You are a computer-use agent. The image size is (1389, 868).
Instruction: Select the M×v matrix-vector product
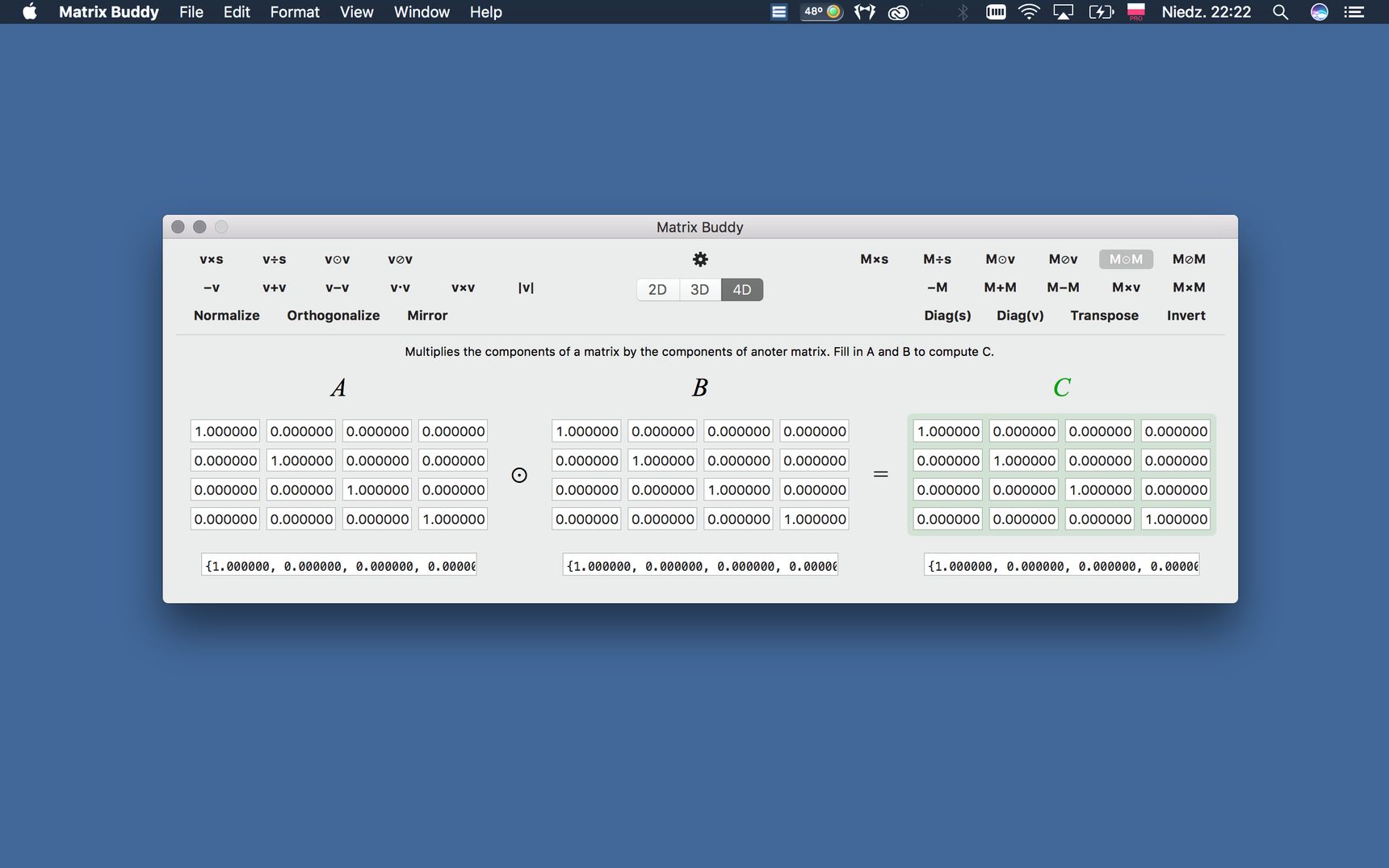(1127, 287)
